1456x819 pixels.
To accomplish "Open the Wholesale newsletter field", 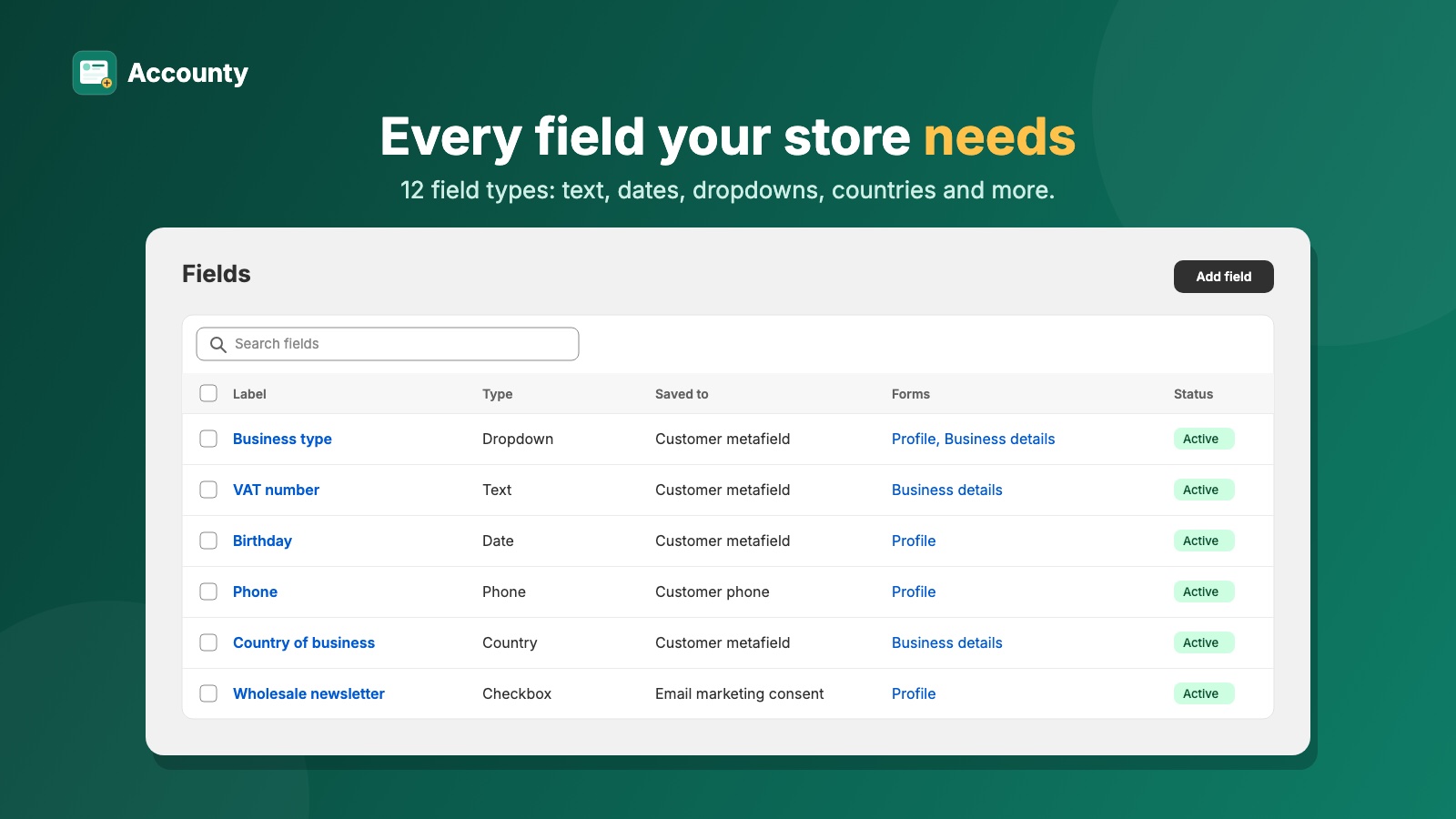I will 308,693.
